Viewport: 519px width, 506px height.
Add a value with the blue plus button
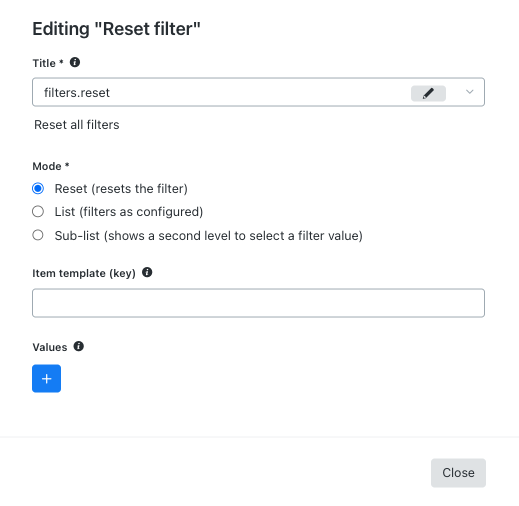click(x=46, y=378)
